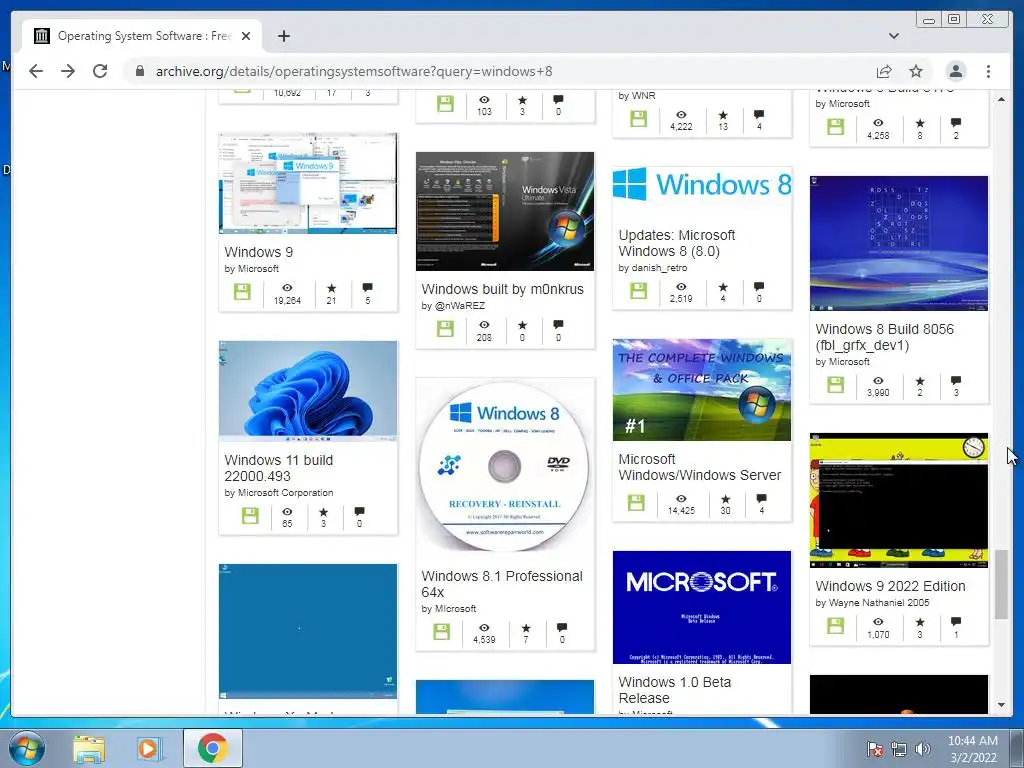1024x768 pixels.
Task: Open Windows Explorer from the taskbar
Action: [x=89, y=749]
